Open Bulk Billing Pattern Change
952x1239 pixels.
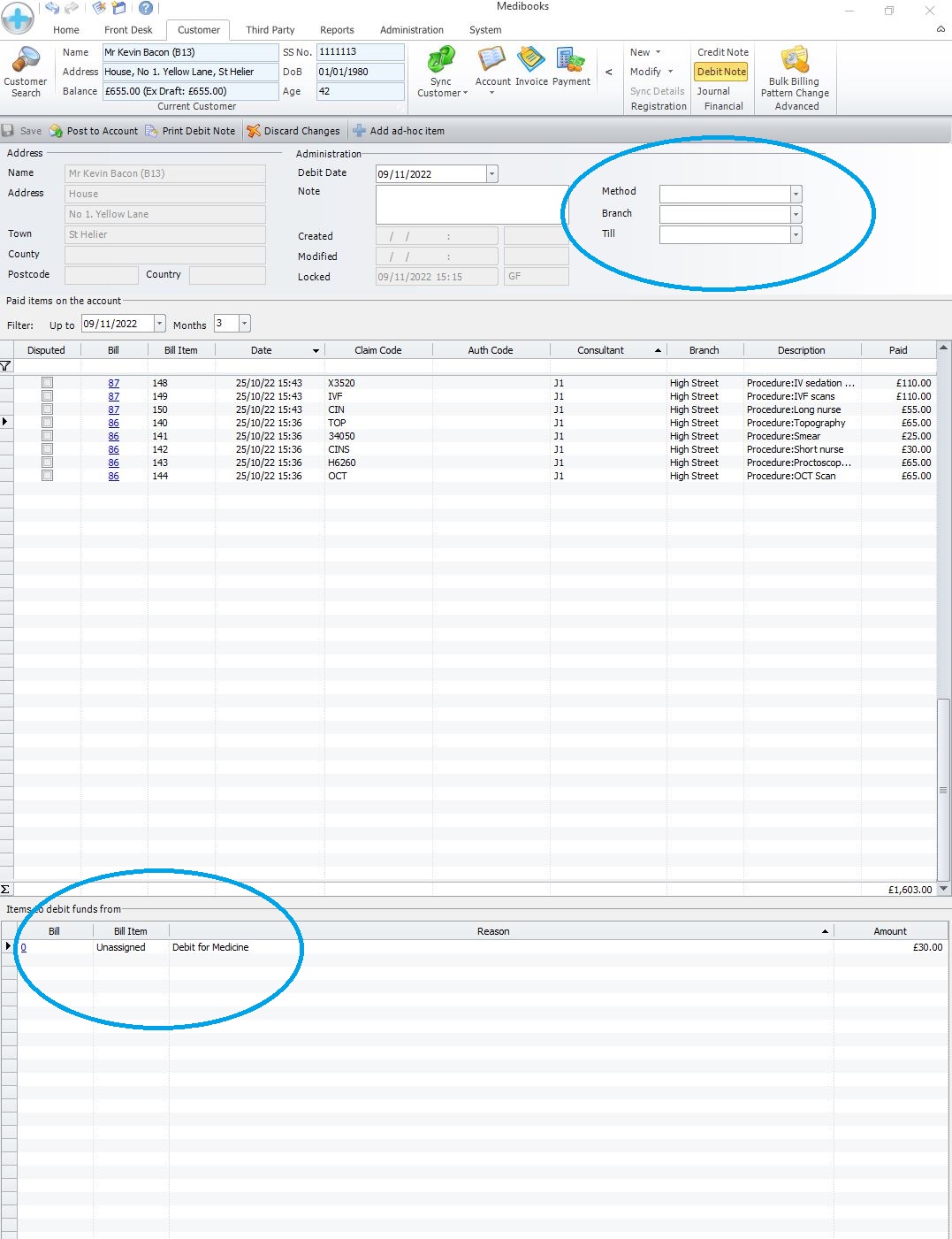[795, 60]
